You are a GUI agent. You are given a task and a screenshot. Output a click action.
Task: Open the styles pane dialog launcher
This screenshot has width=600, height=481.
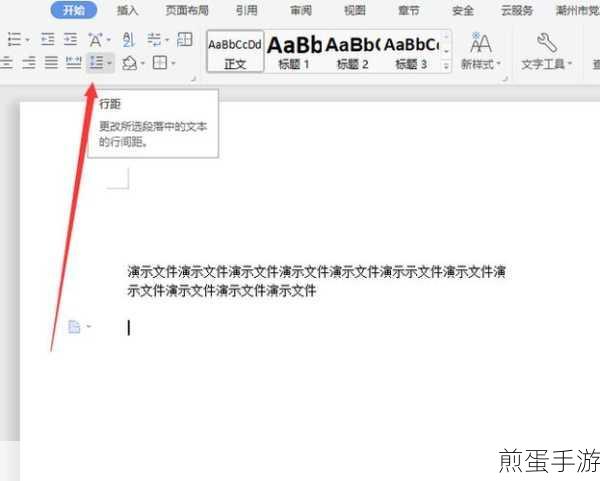tap(506, 78)
